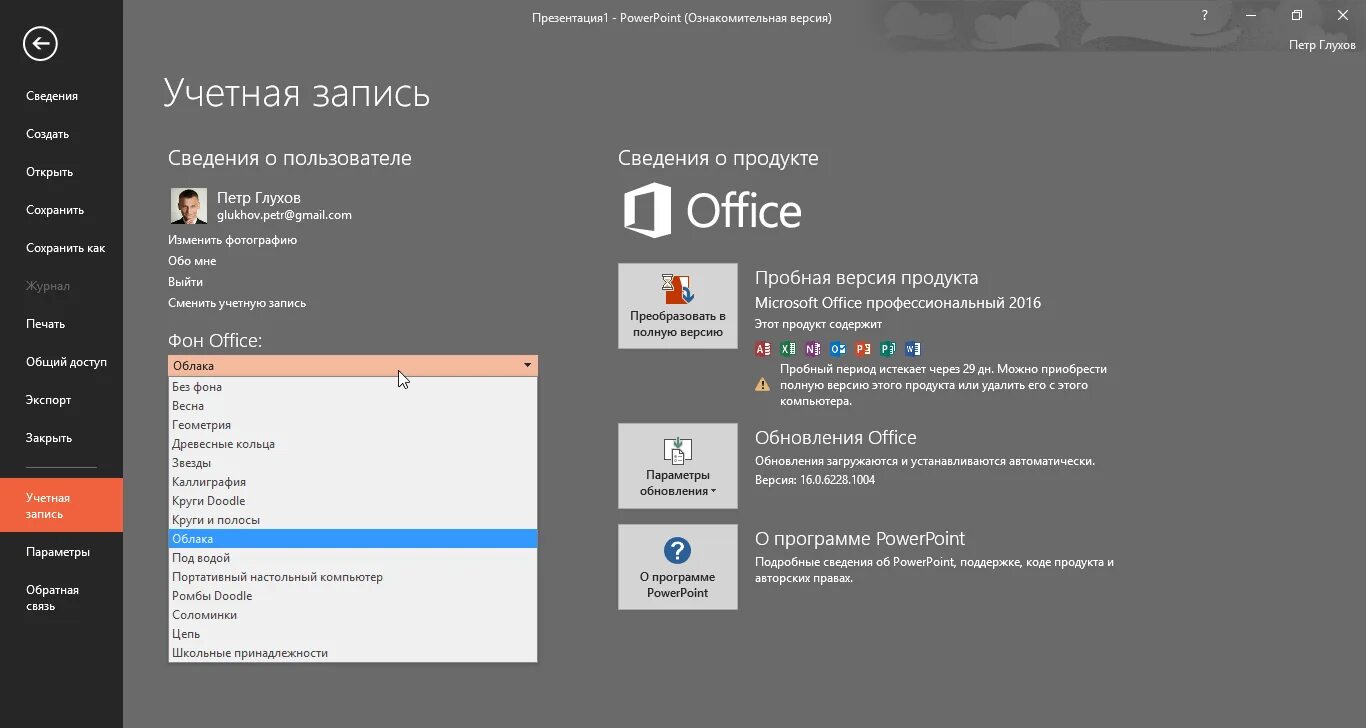The height and width of the screenshot is (728, 1366).
Task: Select Школьные принадлежности background
Action: [x=353, y=653]
